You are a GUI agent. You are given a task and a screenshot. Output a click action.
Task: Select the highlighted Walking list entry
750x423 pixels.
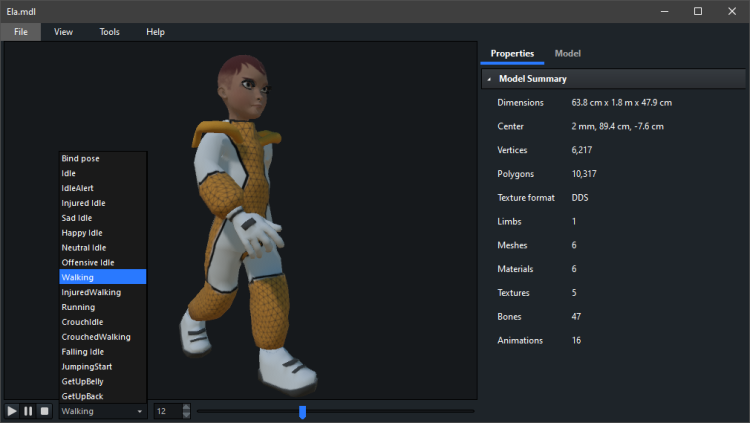point(102,277)
